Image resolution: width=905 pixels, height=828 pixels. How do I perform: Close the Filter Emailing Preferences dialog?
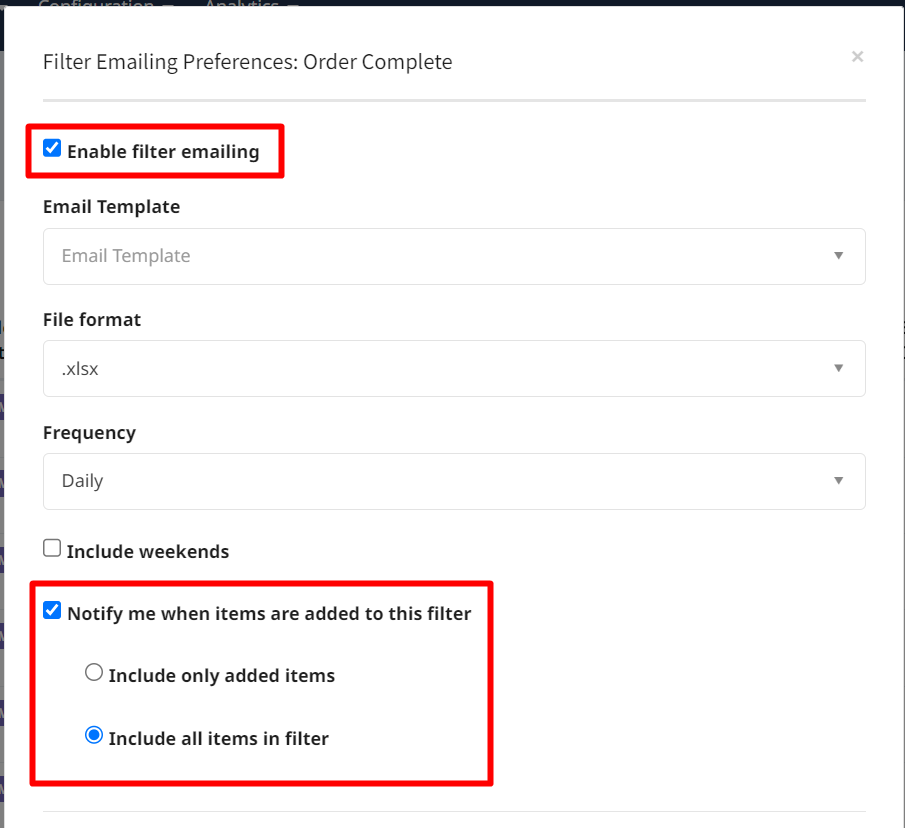coord(857,57)
